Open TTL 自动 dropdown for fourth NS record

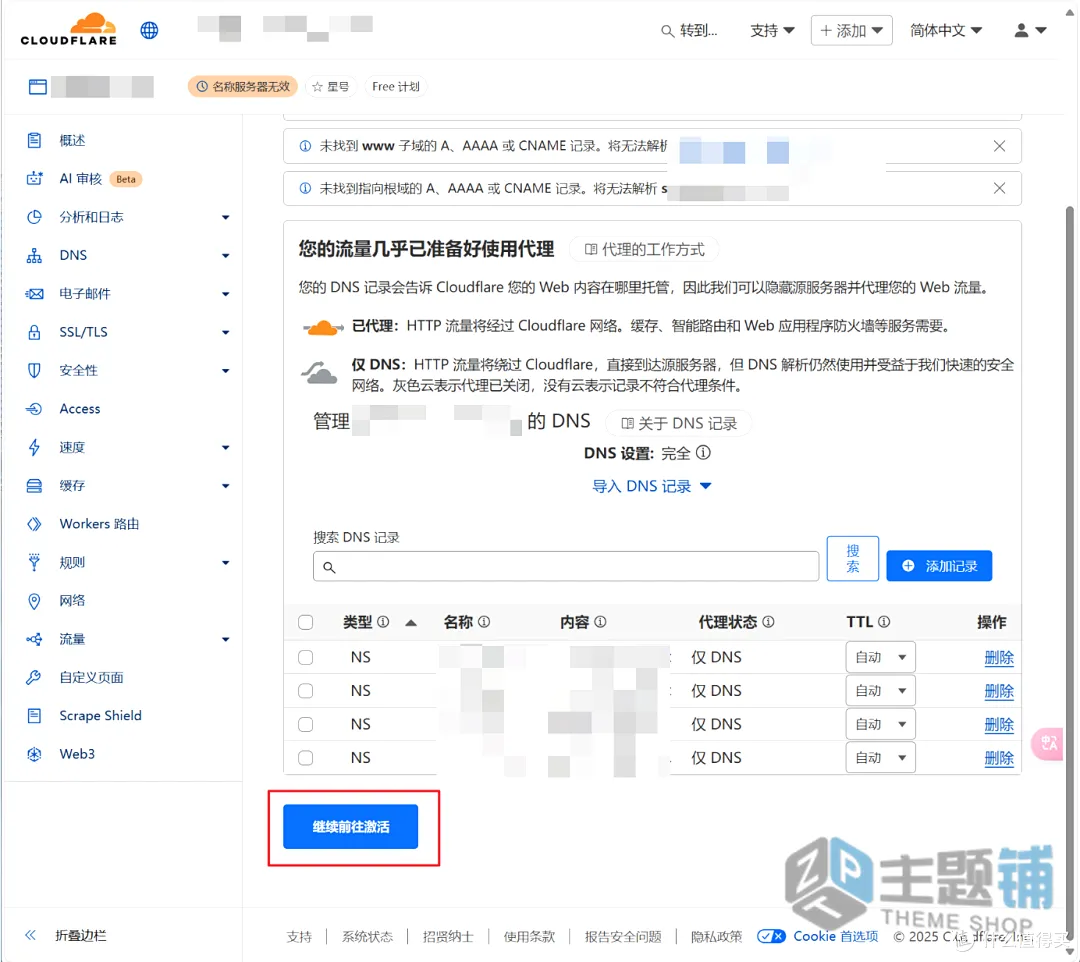(x=880, y=757)
